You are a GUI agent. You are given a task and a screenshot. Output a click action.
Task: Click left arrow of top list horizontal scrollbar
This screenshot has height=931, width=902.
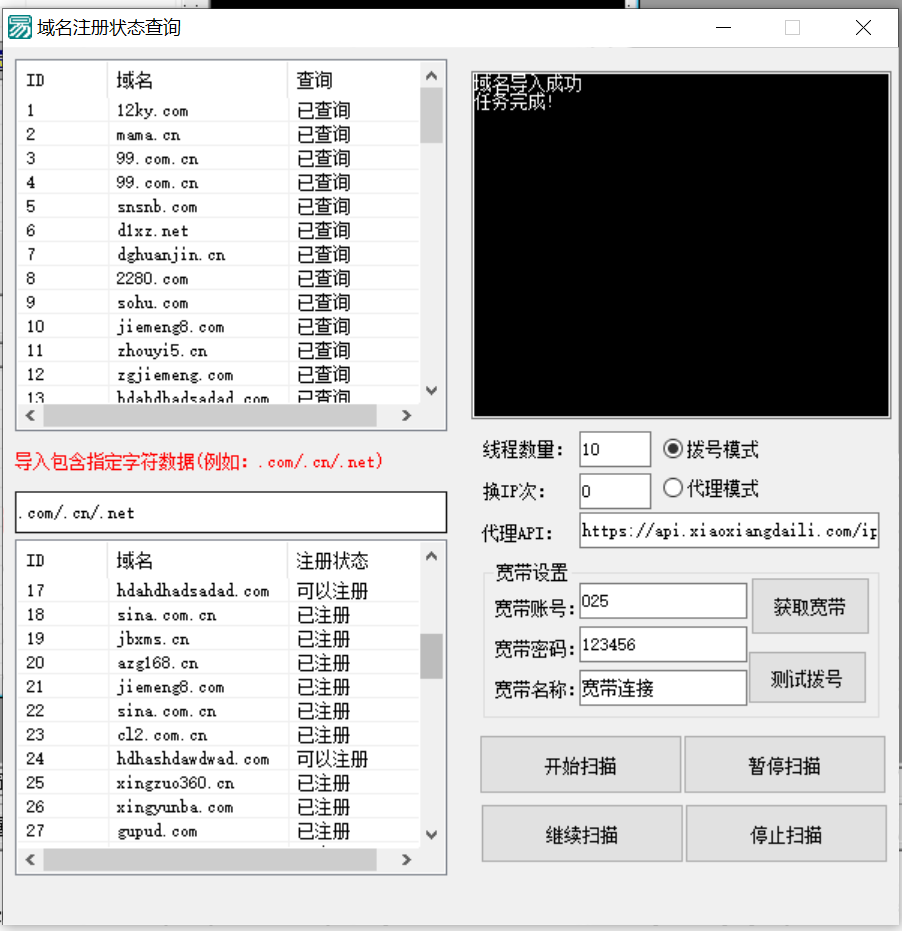[30, 416]
